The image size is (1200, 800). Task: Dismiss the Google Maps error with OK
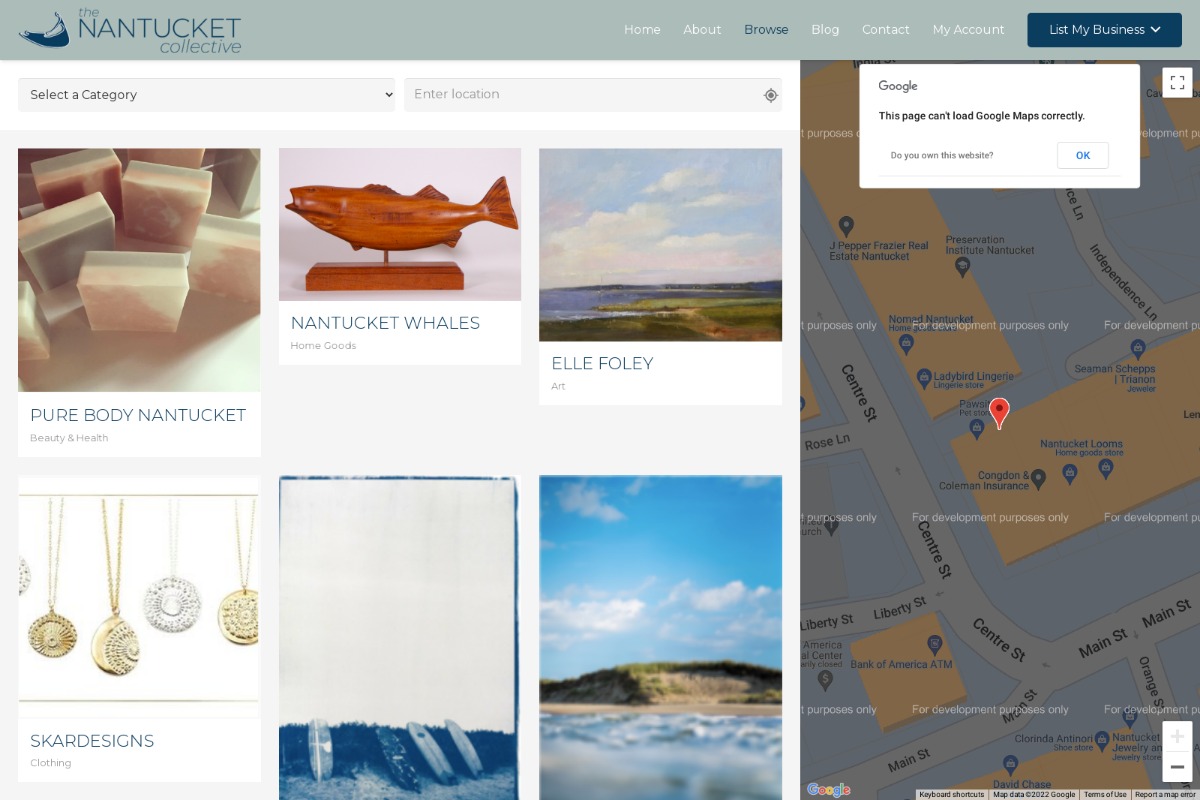(x=1083, y=155)
